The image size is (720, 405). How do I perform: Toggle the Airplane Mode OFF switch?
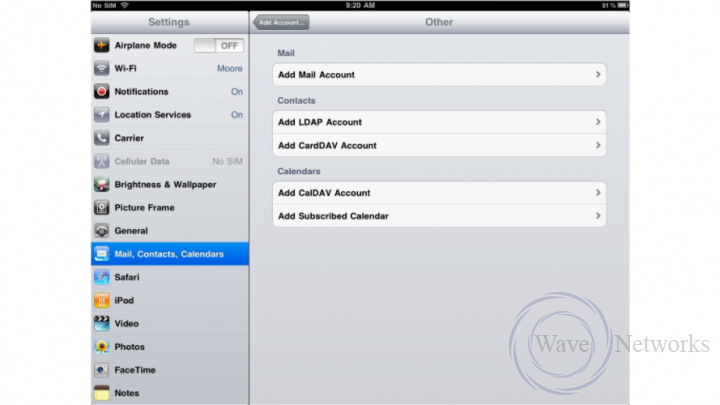tap(219, 45)
